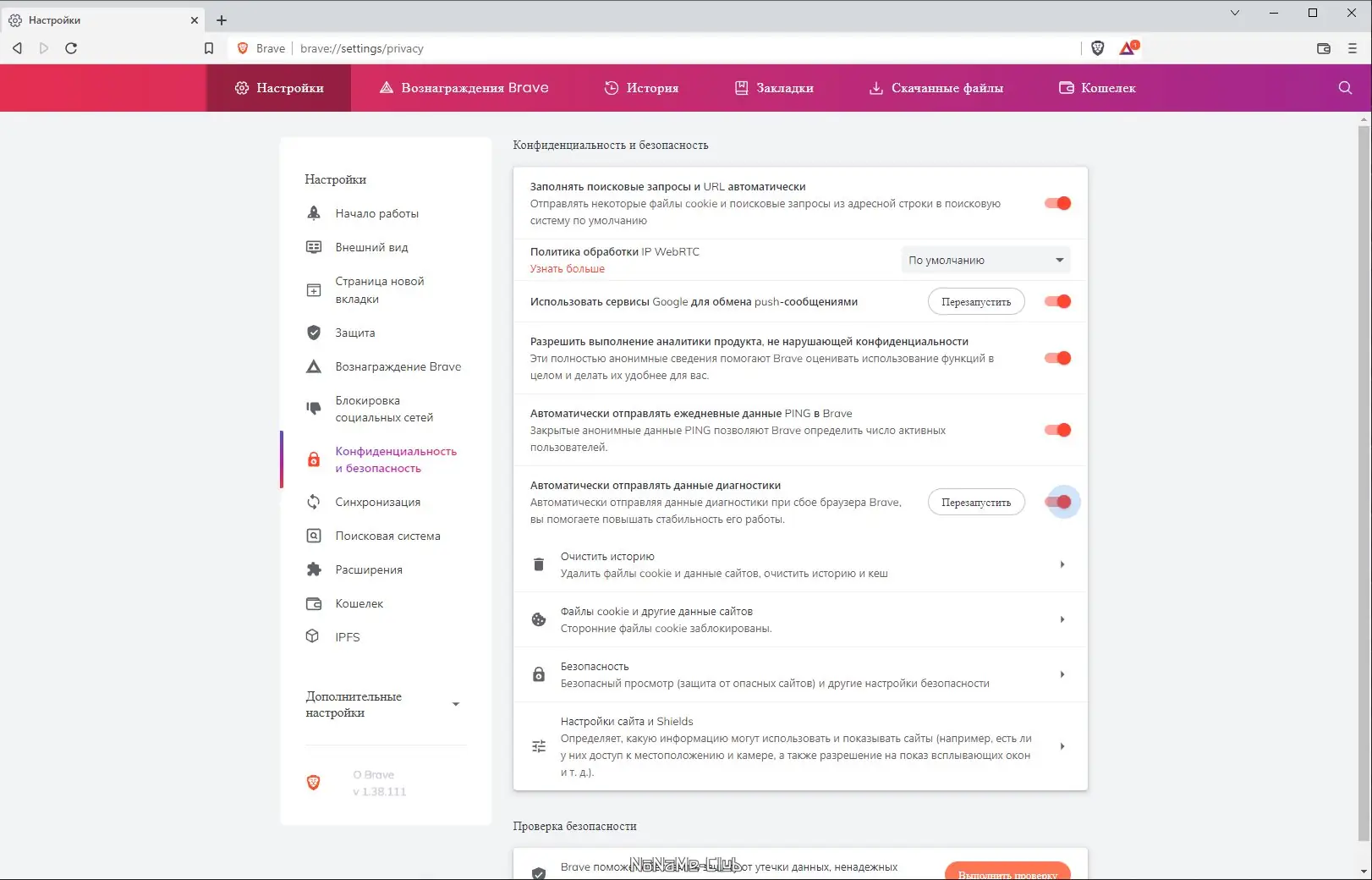Close the Настройки browser tab

[x=194, y=19]
